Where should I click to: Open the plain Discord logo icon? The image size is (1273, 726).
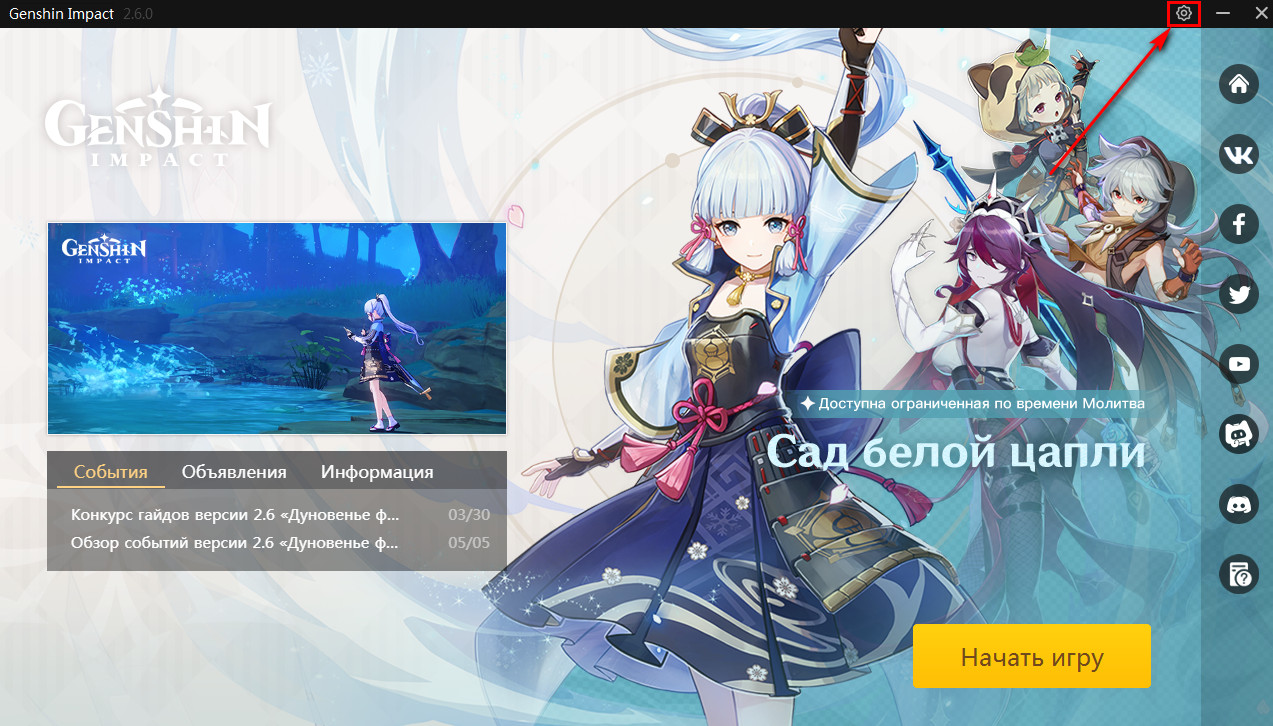click(x=1239, y=504)
